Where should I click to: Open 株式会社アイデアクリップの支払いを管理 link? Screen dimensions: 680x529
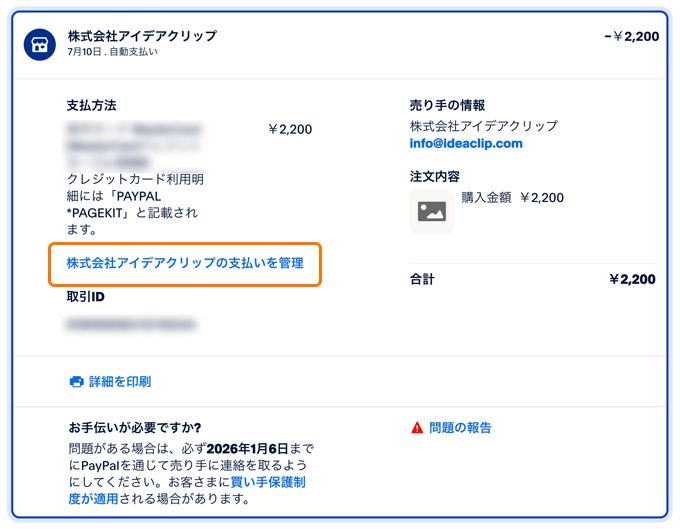185,263
